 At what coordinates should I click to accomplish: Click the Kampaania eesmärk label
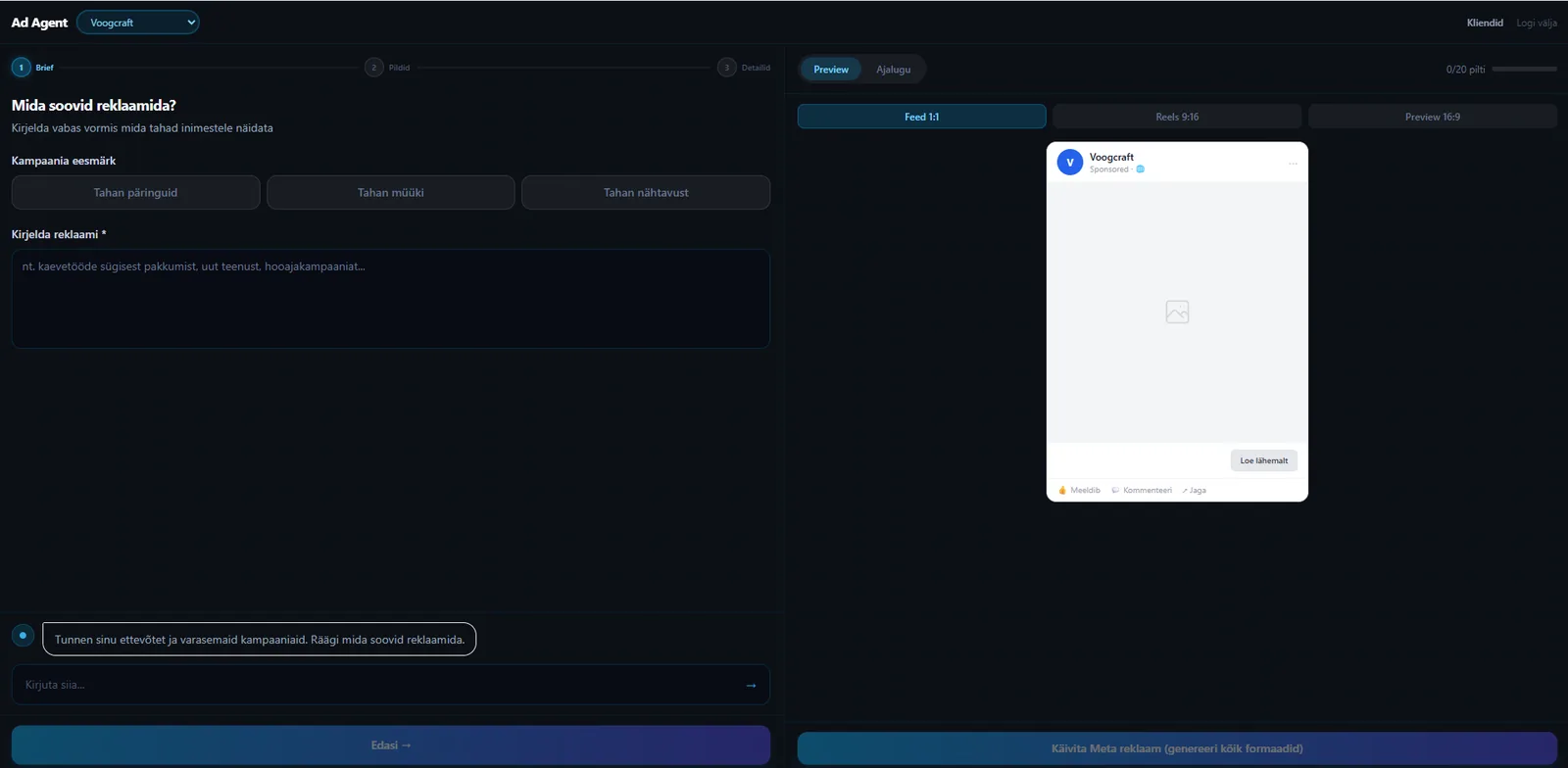[64, 161]
